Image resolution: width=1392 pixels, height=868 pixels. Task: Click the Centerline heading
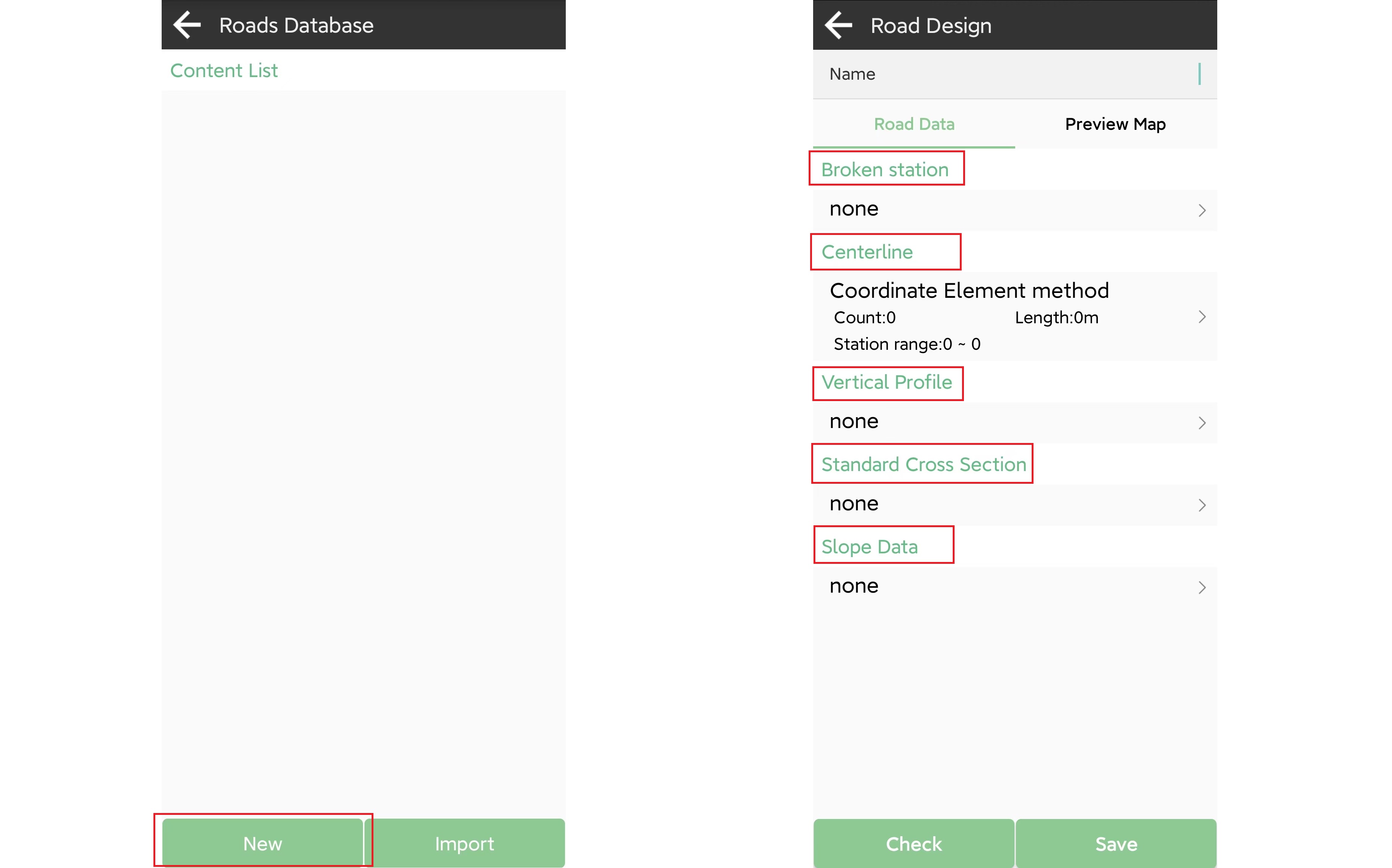click(867, 252)
